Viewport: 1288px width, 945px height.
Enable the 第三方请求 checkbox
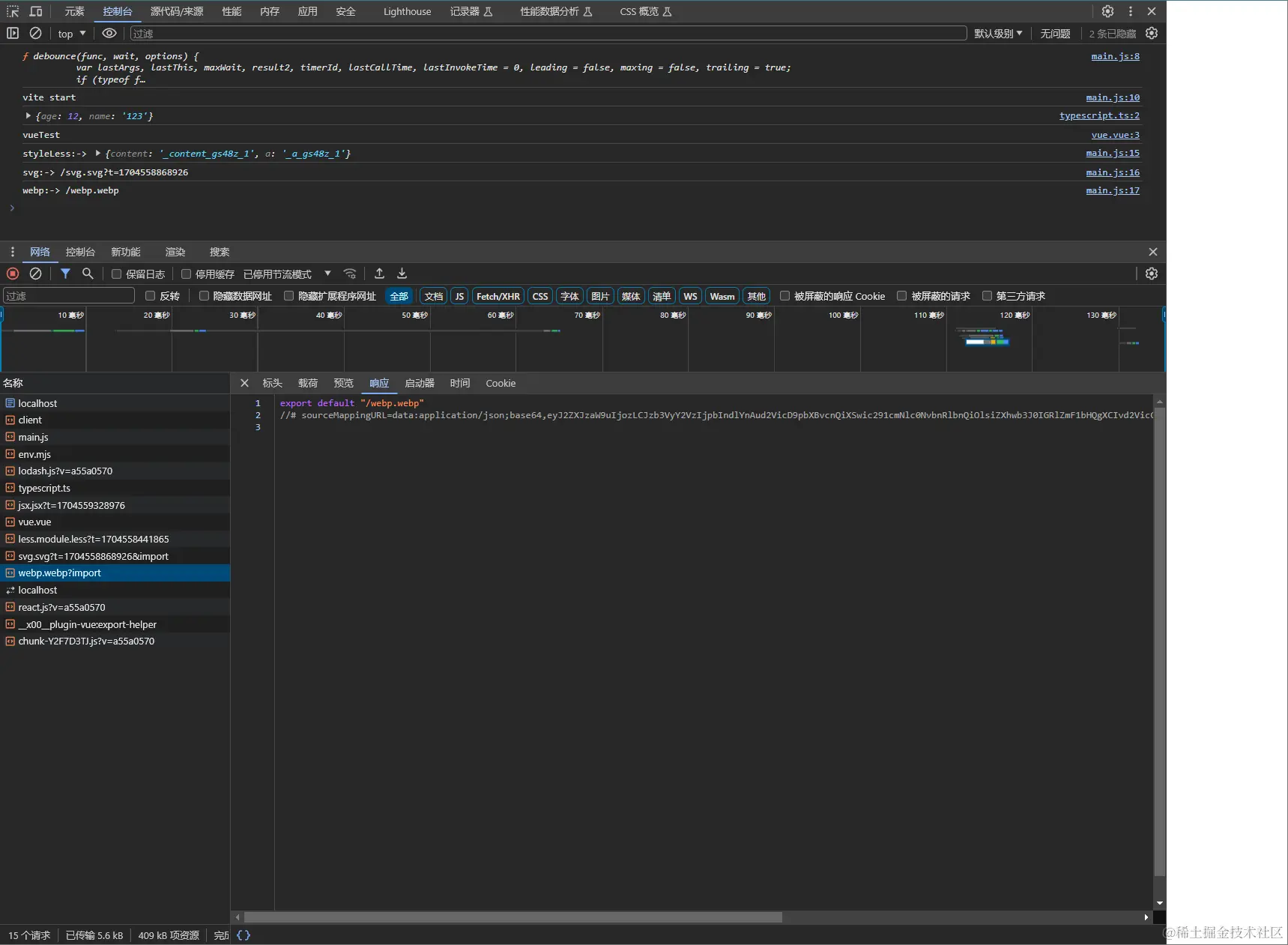pyautogui.click(x=987, y=296)
